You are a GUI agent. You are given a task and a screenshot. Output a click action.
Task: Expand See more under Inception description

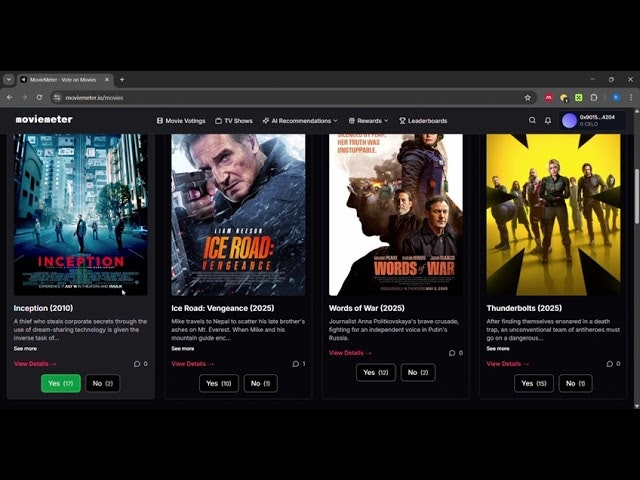(25, 349)
